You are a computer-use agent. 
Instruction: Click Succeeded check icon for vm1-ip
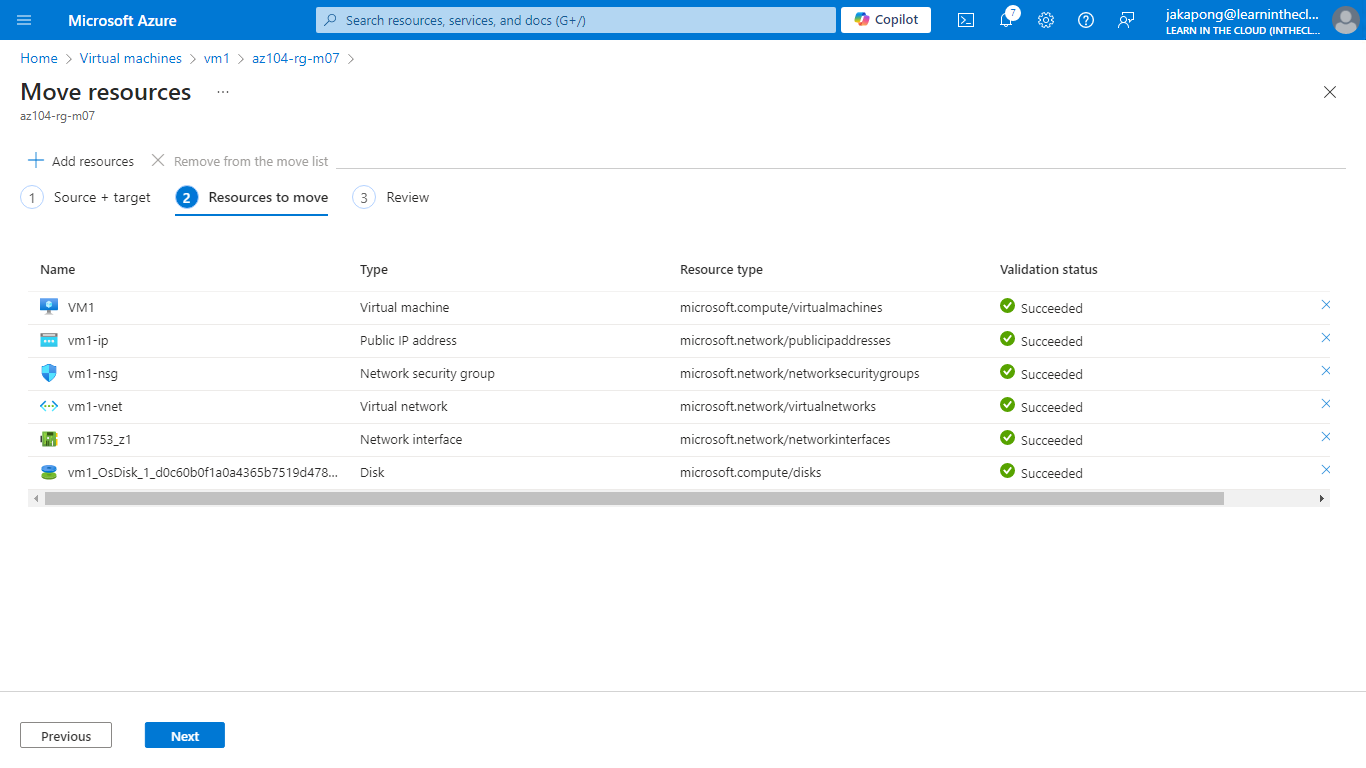[1008, 339]
